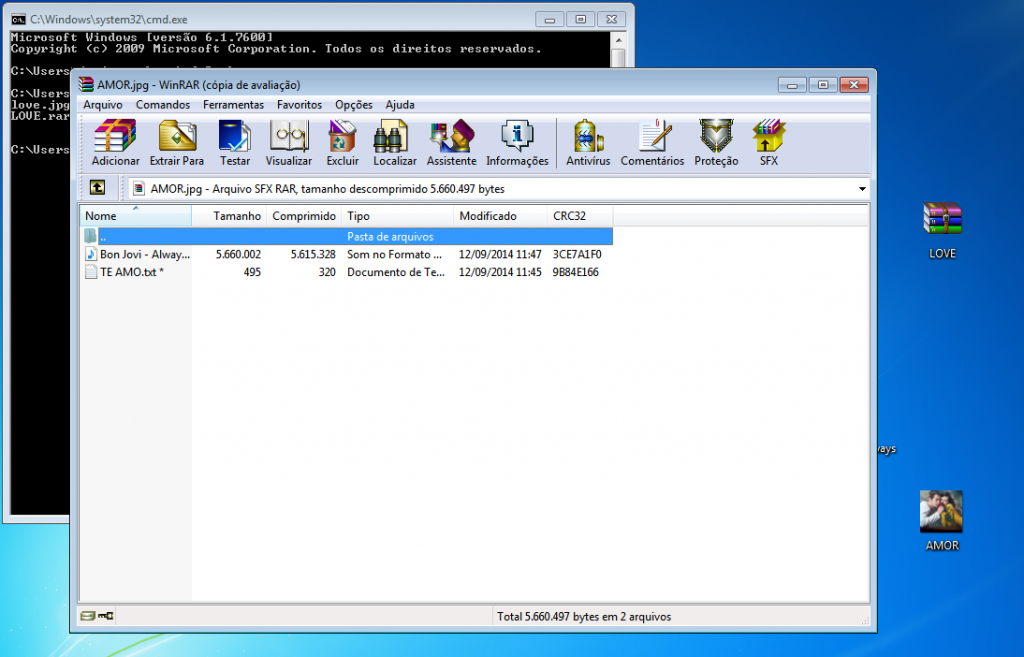Click the 495 size value
The height and width of the screenshot is (657, 1024).
point(252,272)
